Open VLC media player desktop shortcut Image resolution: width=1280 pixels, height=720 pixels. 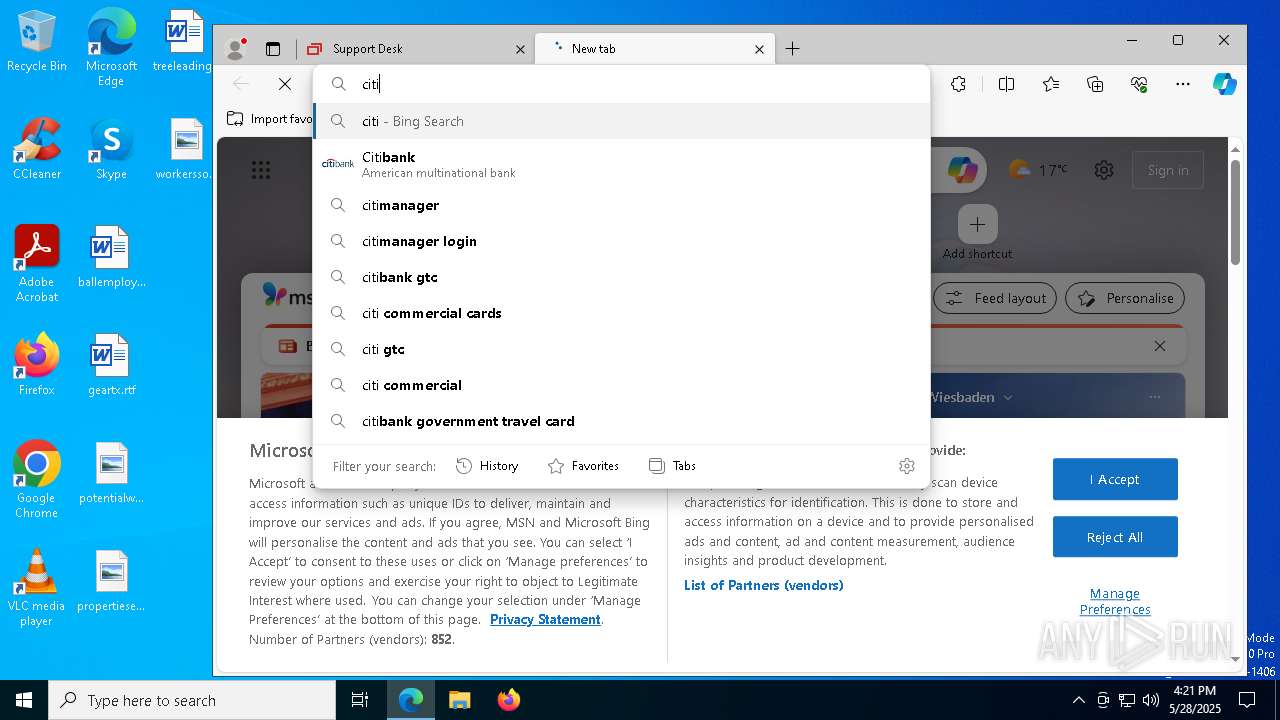pyautogui.click(x=37, y=589)
